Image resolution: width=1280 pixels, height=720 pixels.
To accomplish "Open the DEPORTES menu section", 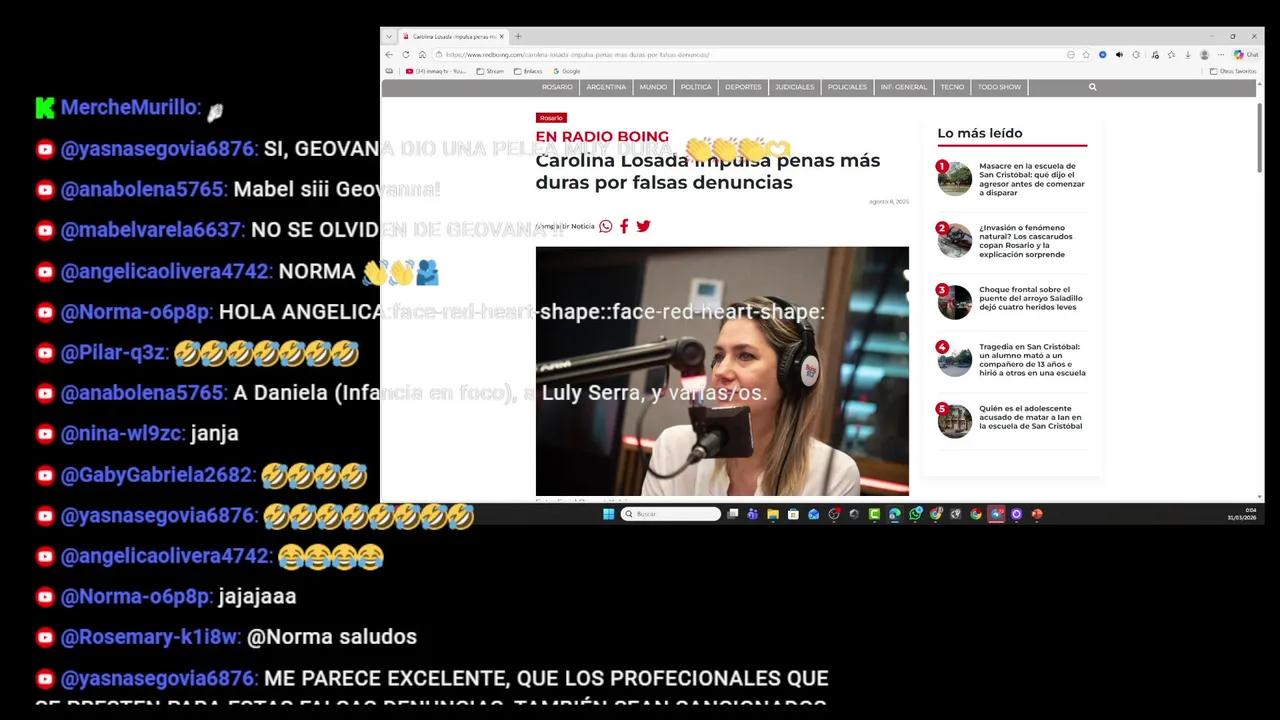I will tap(743, 87).
